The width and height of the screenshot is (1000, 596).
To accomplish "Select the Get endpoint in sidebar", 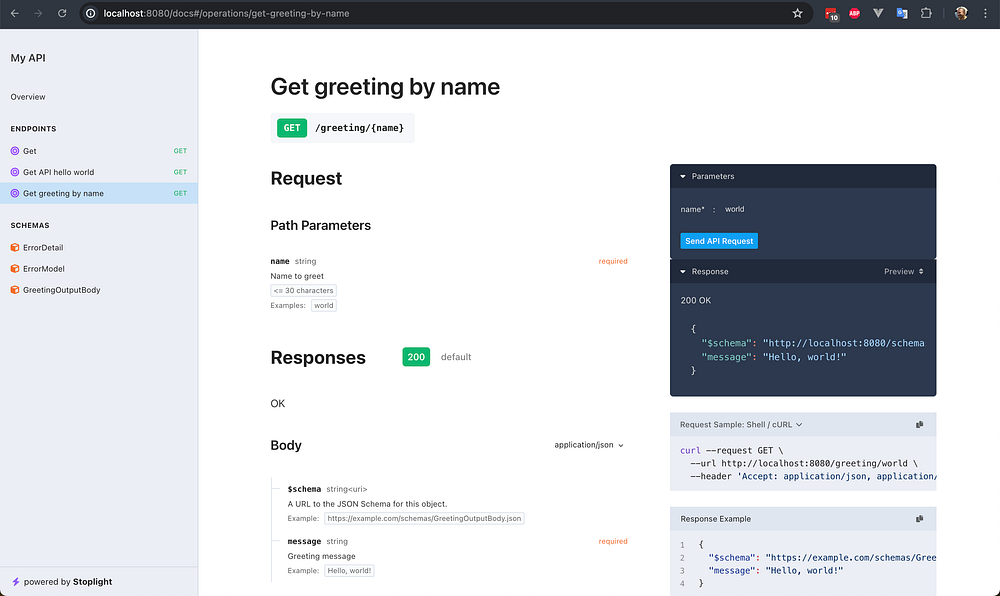I will [99, 151].
